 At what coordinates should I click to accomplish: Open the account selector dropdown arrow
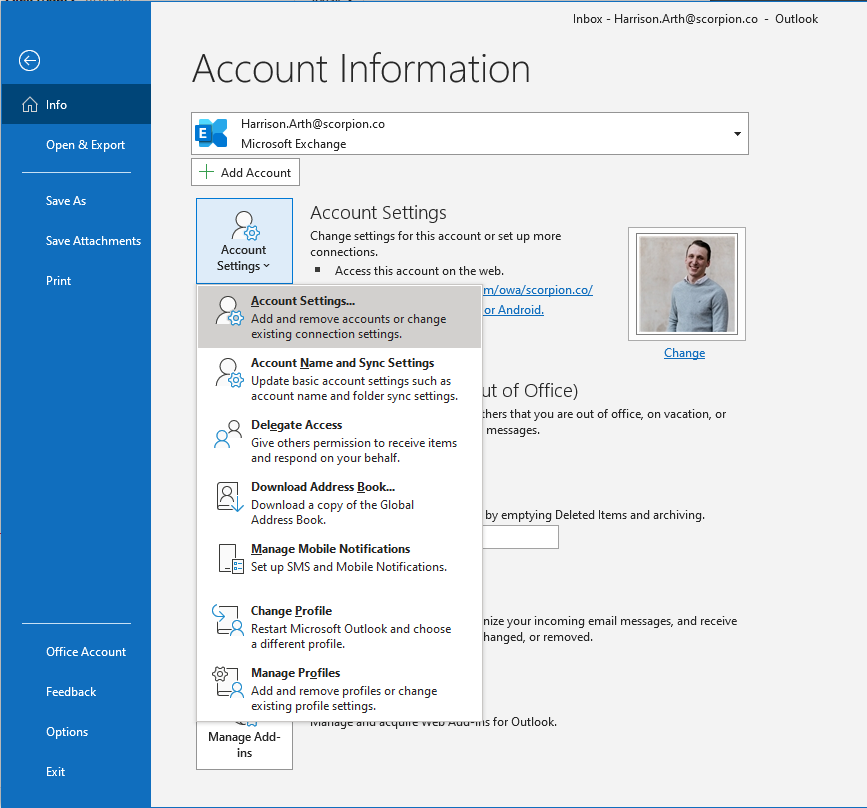[737, 134]
